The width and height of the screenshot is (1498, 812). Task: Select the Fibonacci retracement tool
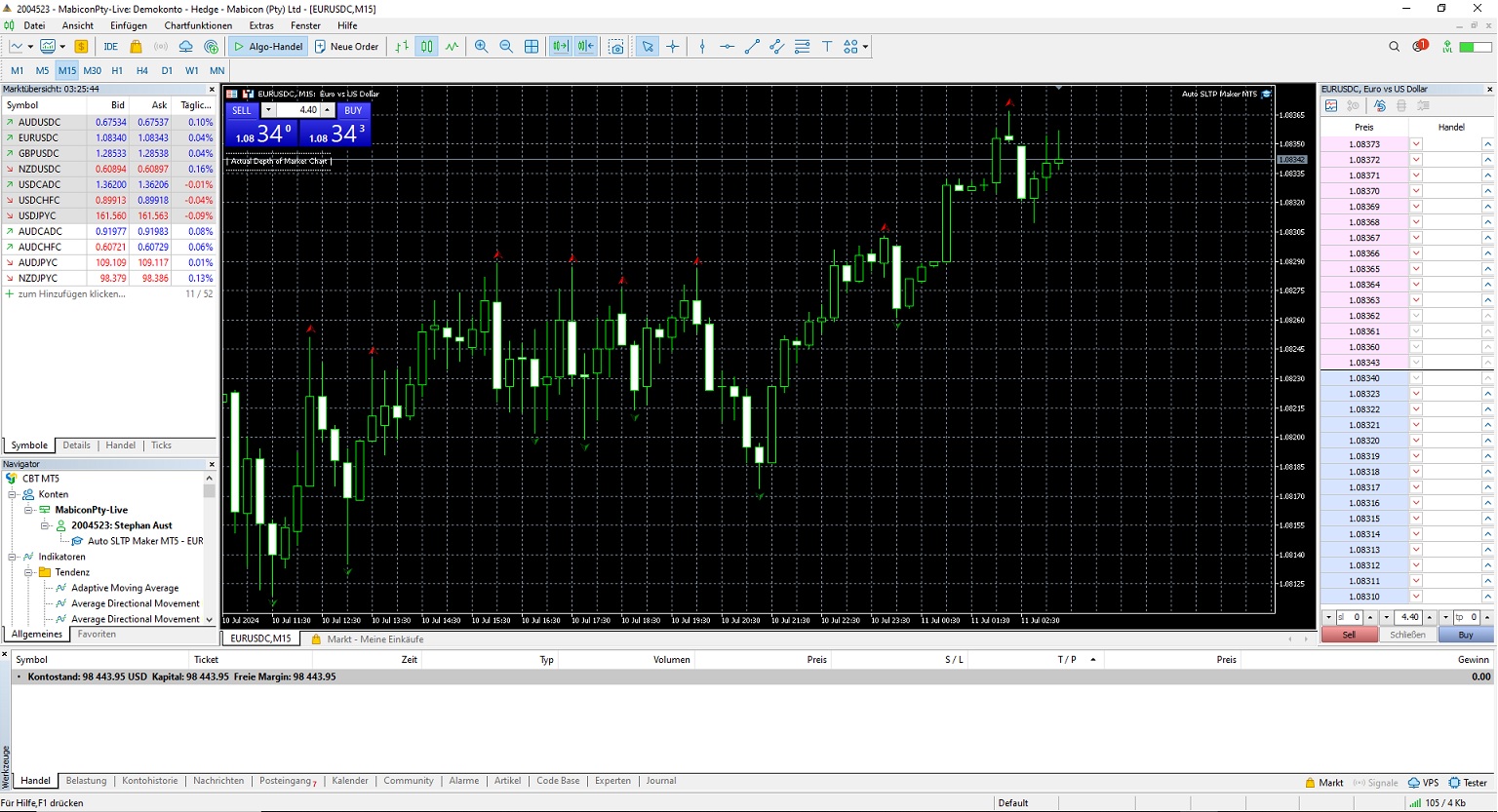pyautogui.click(x=803, y=47)
